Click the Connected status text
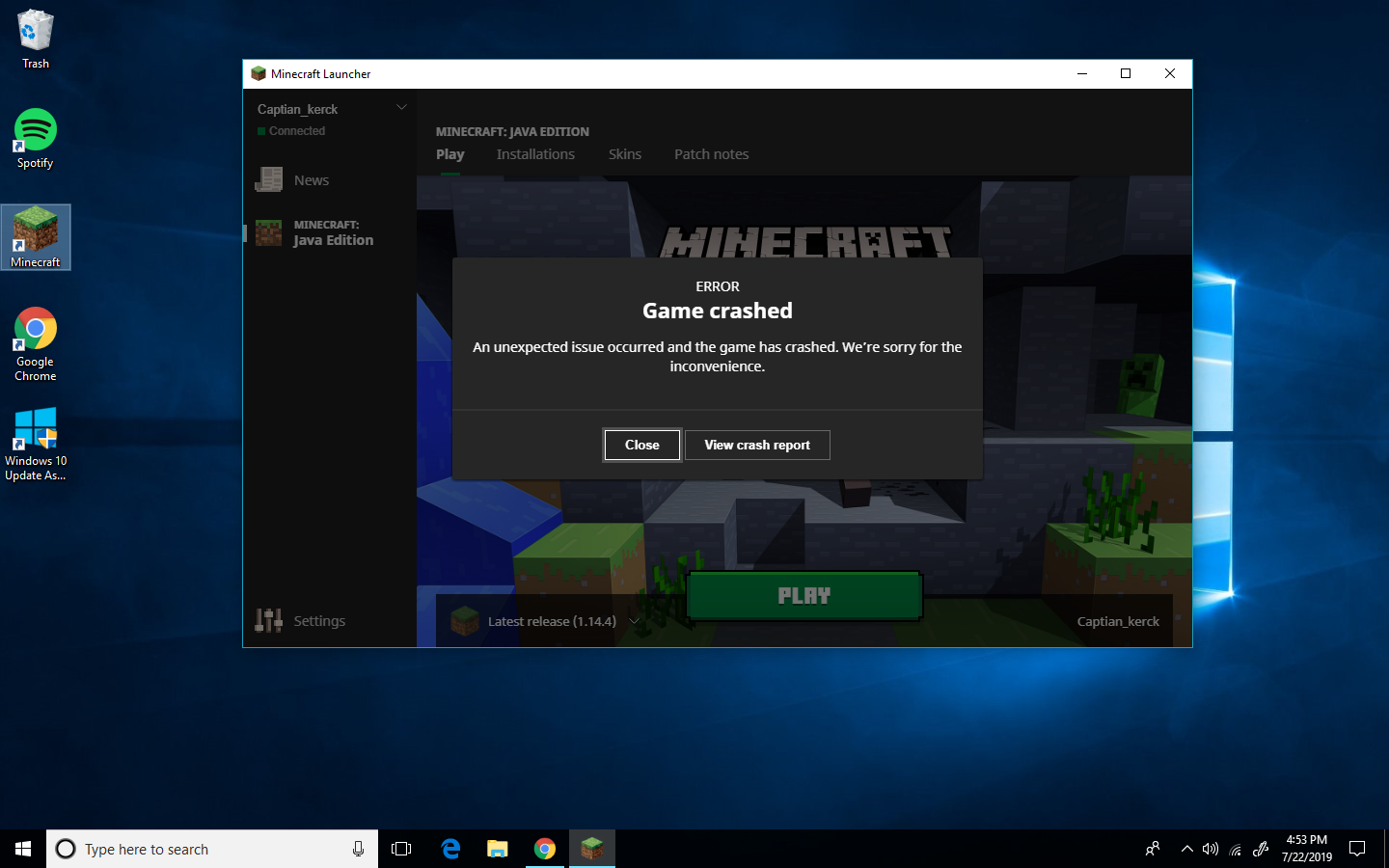 [297, 131]
